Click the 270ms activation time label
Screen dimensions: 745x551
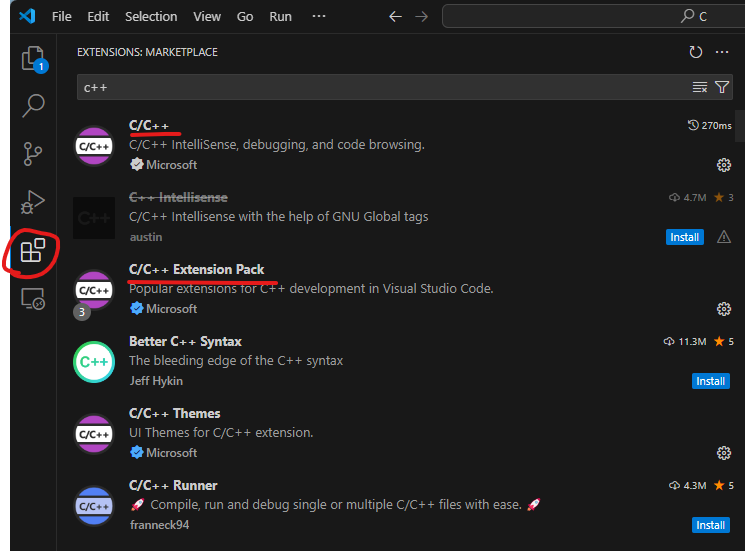tap(709, 125)
